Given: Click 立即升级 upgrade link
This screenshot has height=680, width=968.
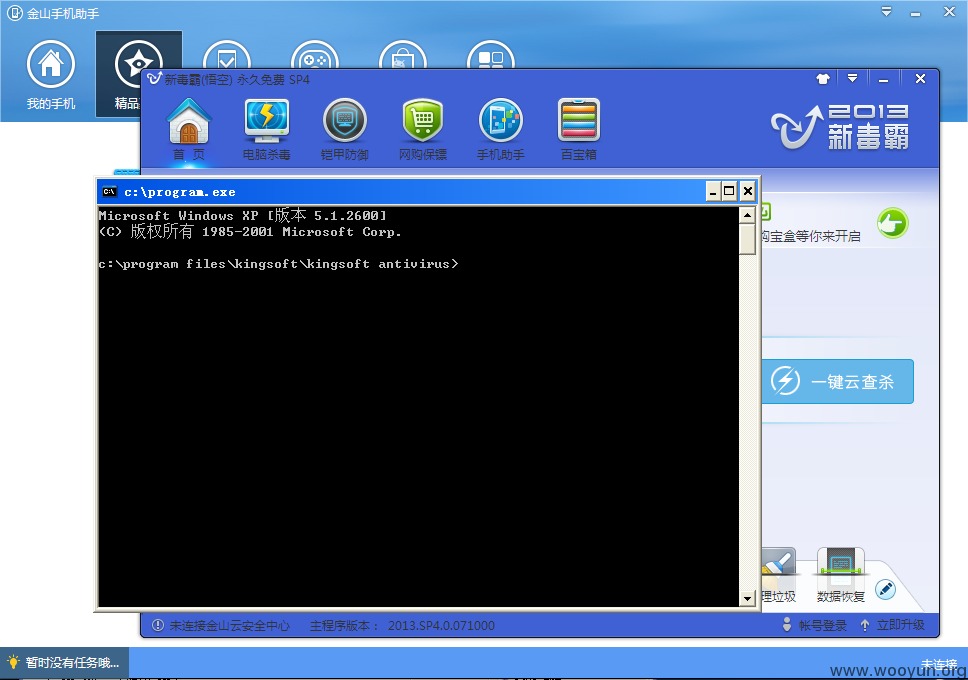Looking at the screenshot, I should [x=893, y=625].
